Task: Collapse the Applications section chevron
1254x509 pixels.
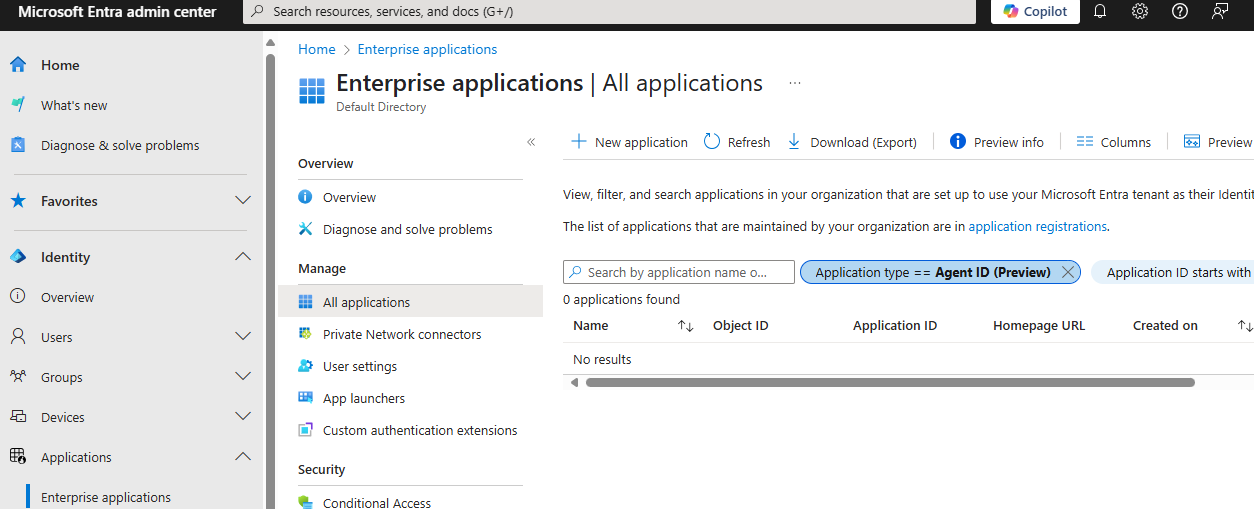Action: click(x=243, y=457)
